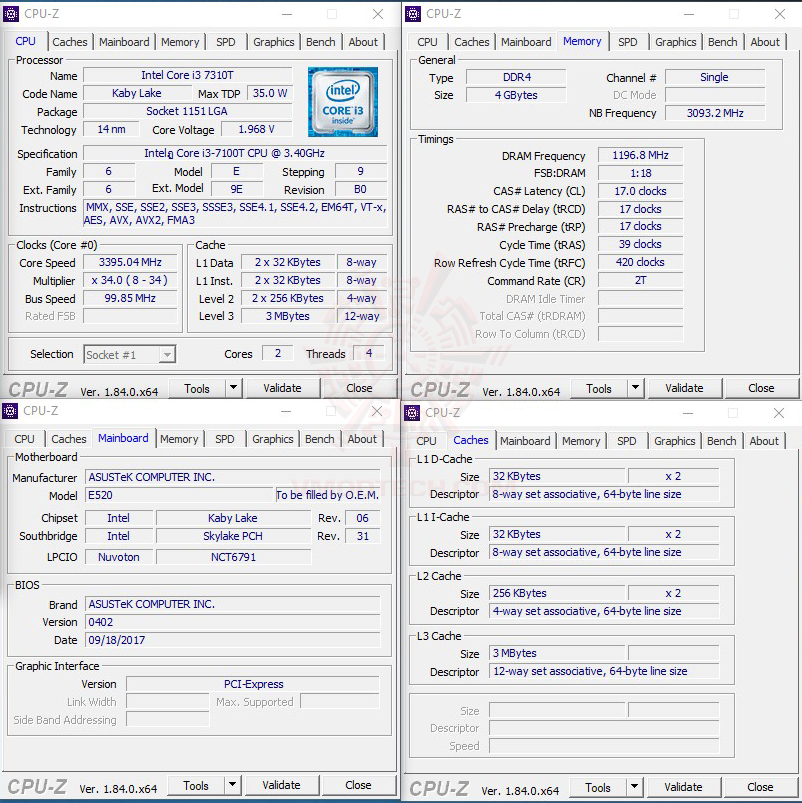Image resolution: width=802 pixels, height=803 pixels.
Task: Click Close button in Mainboard window
Action: pyautogui.click(x=358, y=785)
